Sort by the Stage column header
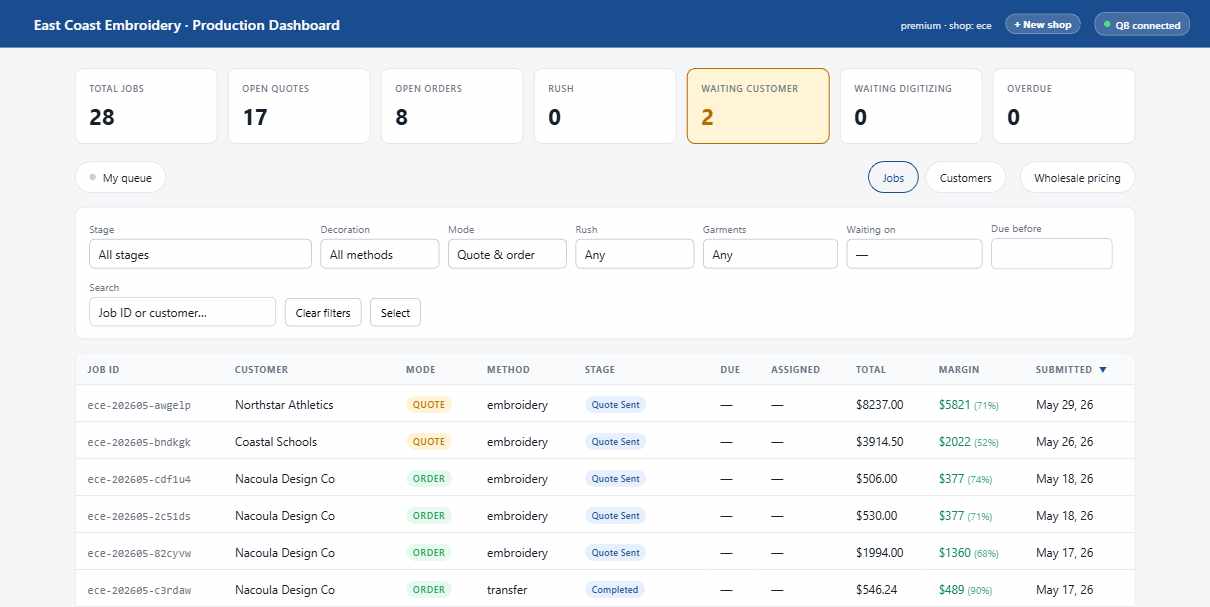 (600, 370)
